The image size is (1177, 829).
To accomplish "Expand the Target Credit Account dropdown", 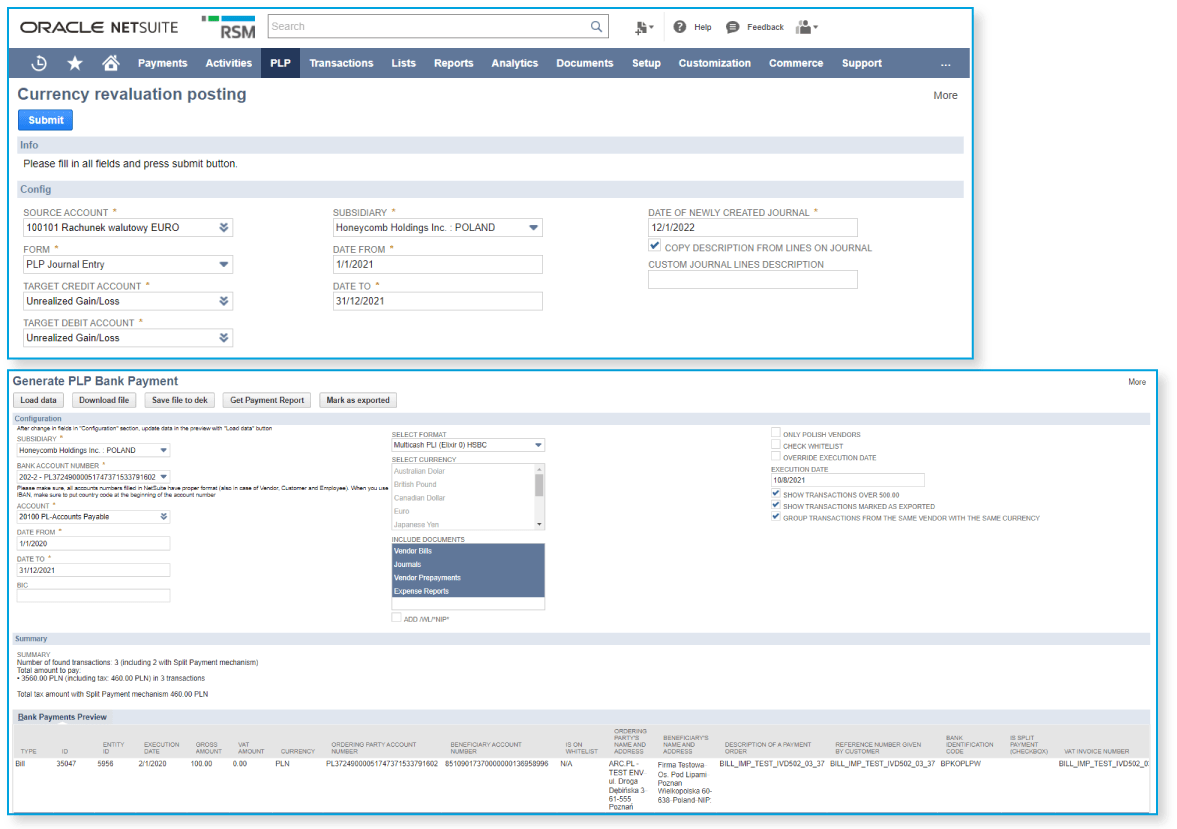I will click(224, 301).
